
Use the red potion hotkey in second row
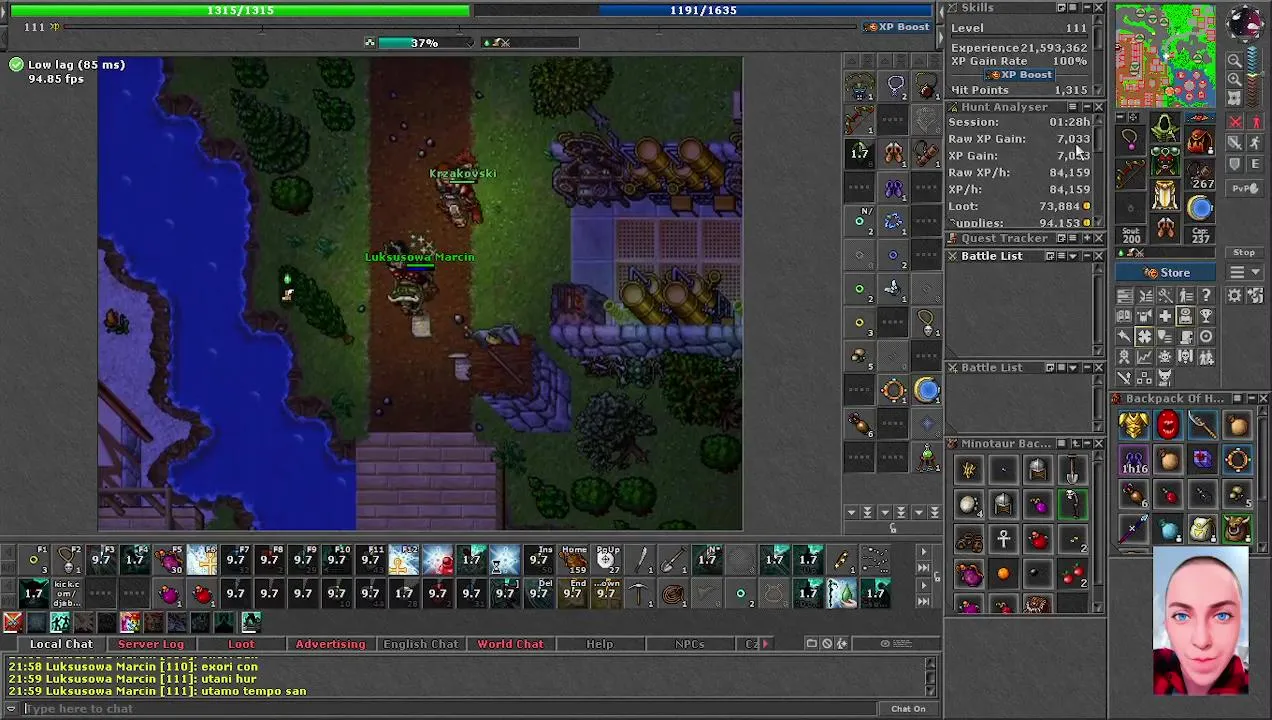[x=202, y=594]
